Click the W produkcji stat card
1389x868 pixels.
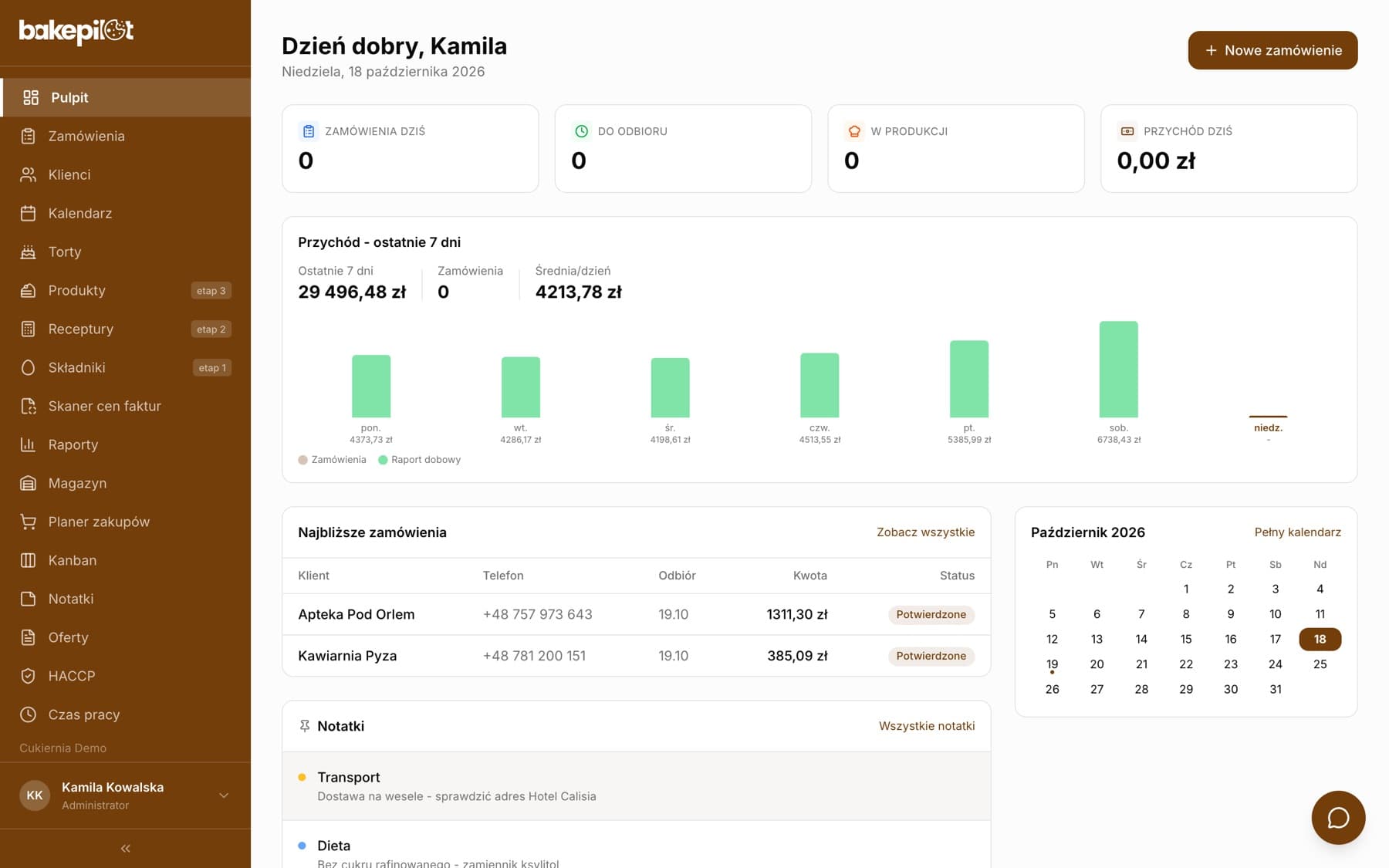(956, 149)
